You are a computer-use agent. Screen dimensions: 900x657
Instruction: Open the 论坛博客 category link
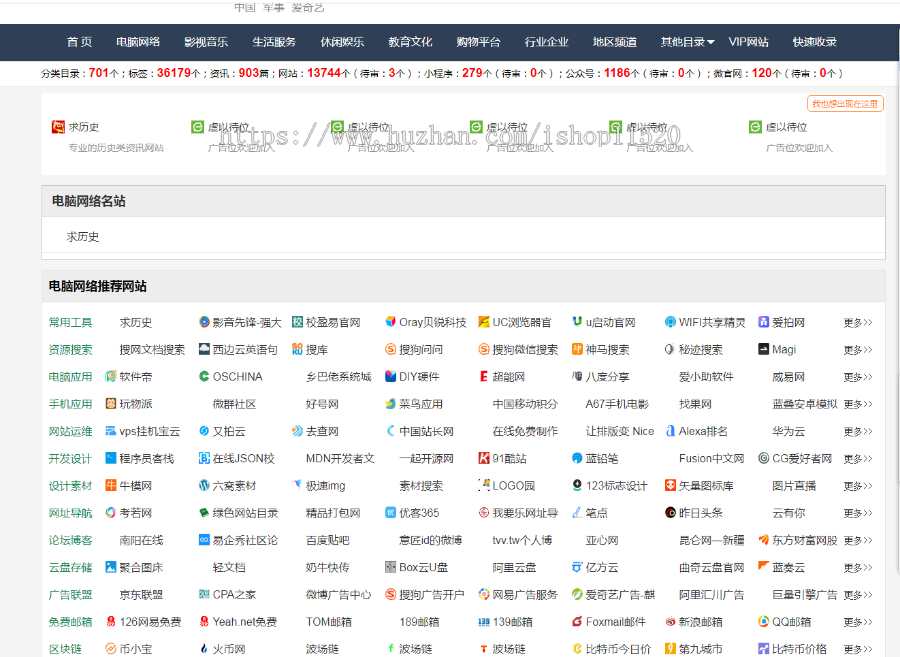(x=71, y=540)
